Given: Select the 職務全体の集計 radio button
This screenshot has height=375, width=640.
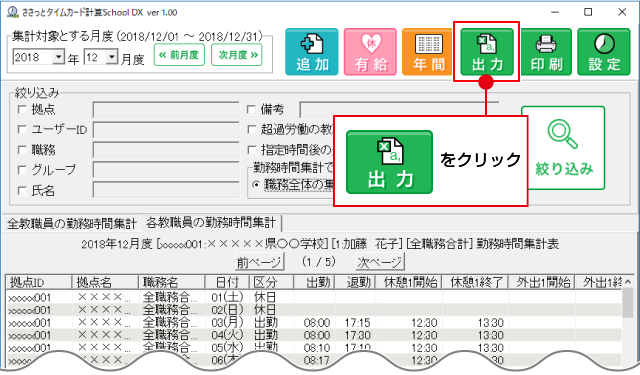Looking at the screenshot, I should pos(256,184).
